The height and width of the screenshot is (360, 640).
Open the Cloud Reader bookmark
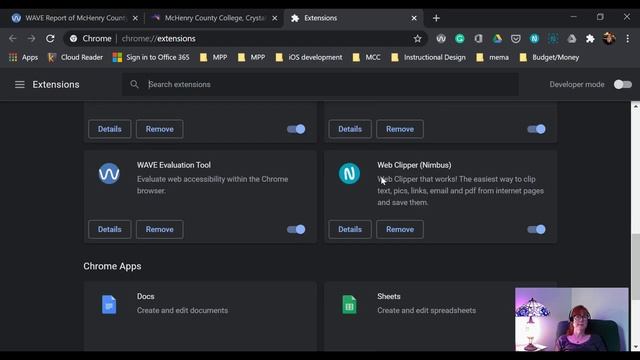75,58
